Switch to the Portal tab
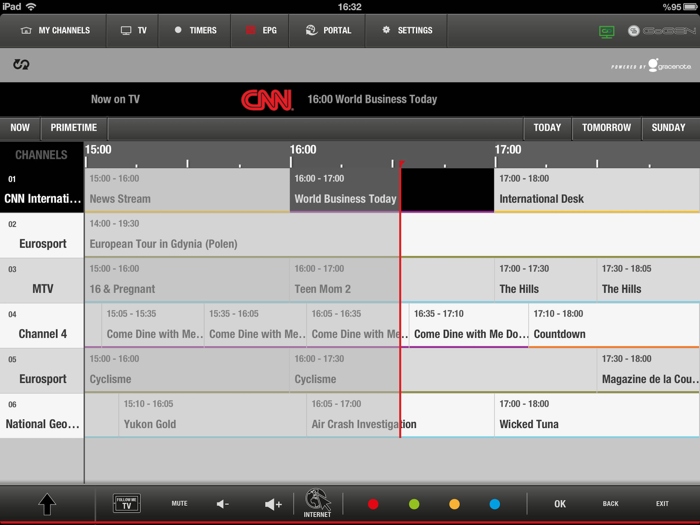700x525 pixels. point(328,31)
